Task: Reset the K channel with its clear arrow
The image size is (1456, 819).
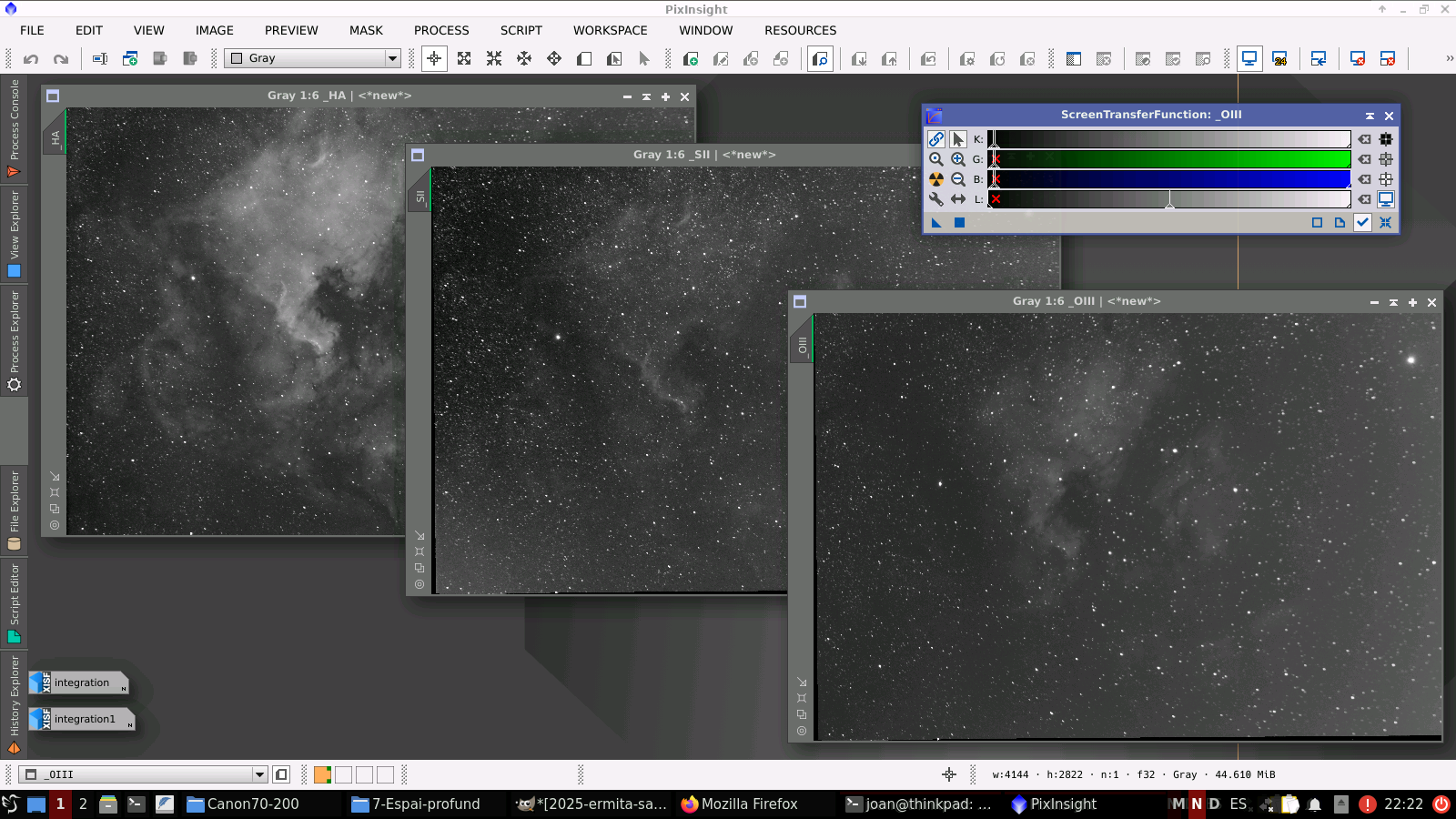Action: [x=1364, y=139]
